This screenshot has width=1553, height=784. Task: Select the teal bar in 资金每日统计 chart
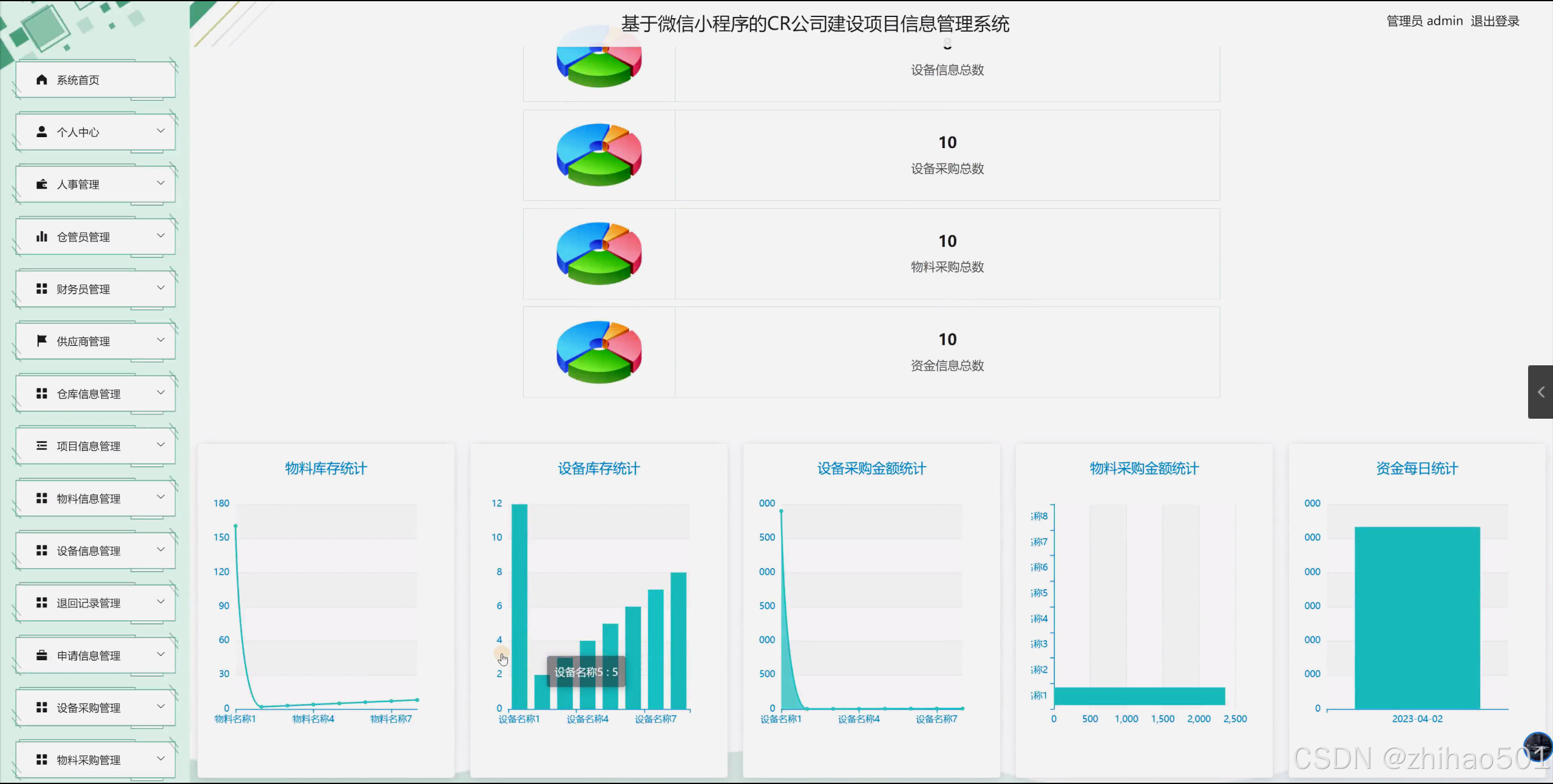coord(1416,619)
